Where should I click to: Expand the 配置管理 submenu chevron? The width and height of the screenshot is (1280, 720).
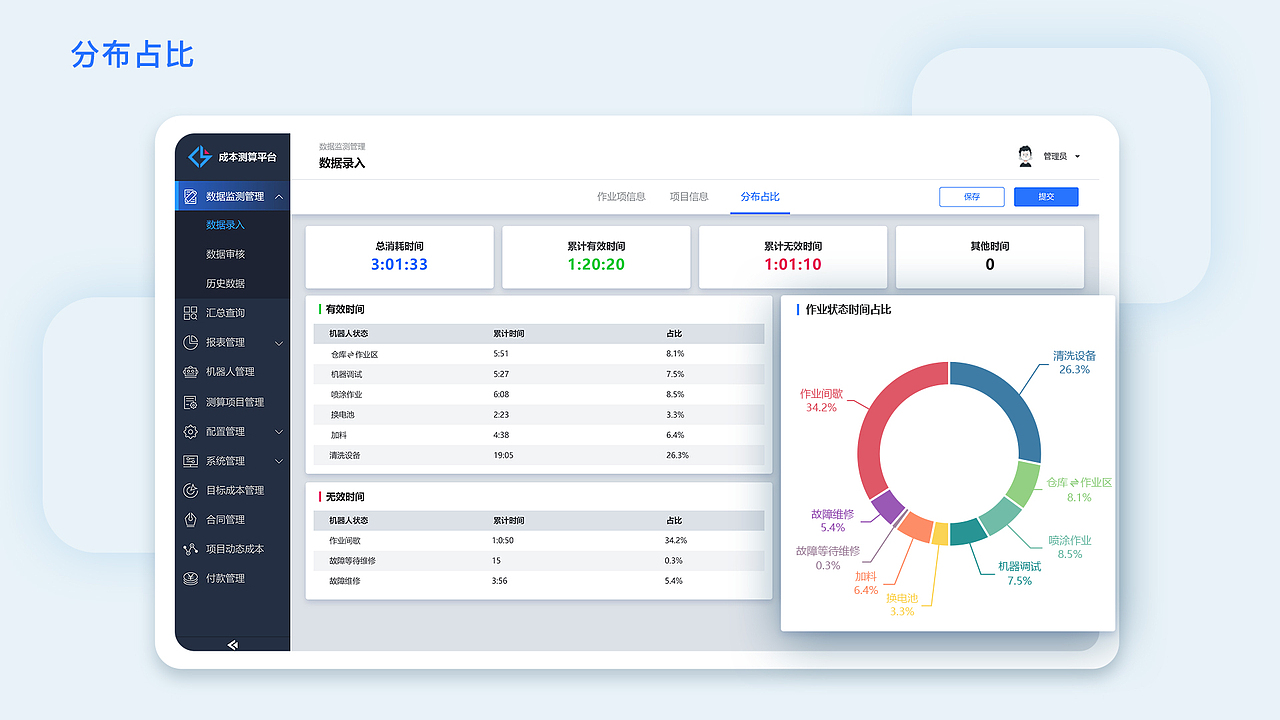click(278, 431)
